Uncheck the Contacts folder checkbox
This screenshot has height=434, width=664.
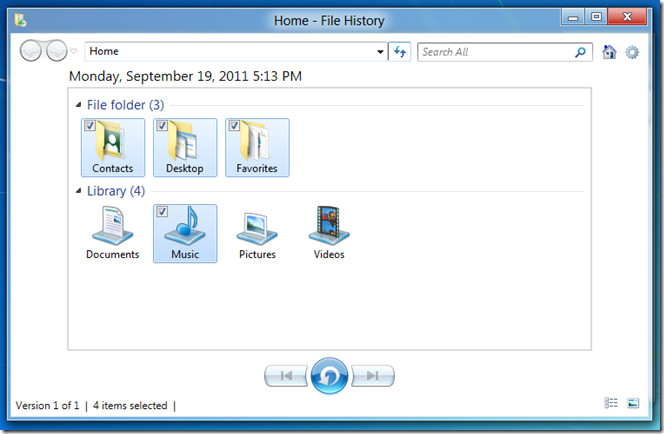[x=90, y=125]
